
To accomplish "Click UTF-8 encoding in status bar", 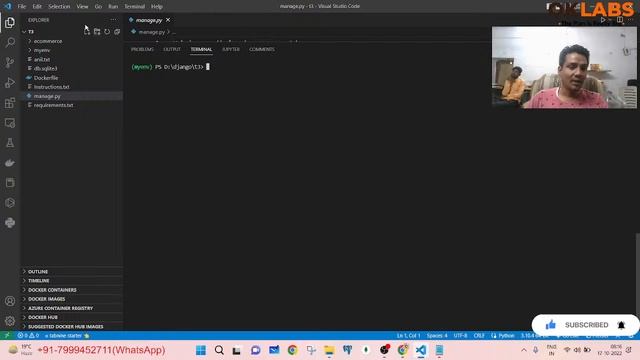I will point(460,336).
